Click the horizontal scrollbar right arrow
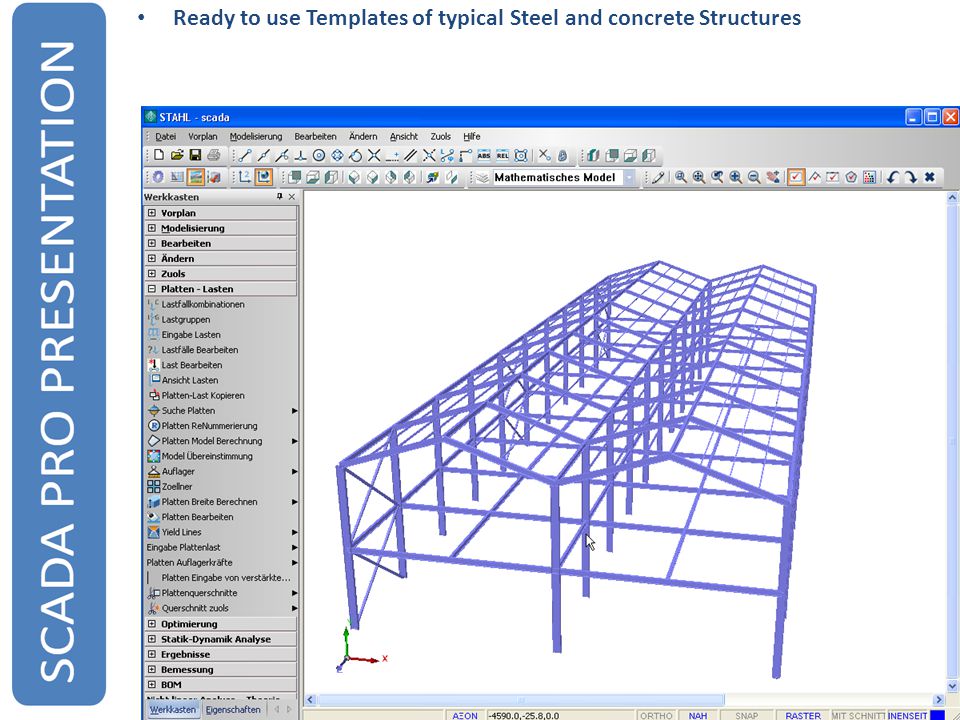Viewport: 960px width, 720px height. [x=939, y=699]
